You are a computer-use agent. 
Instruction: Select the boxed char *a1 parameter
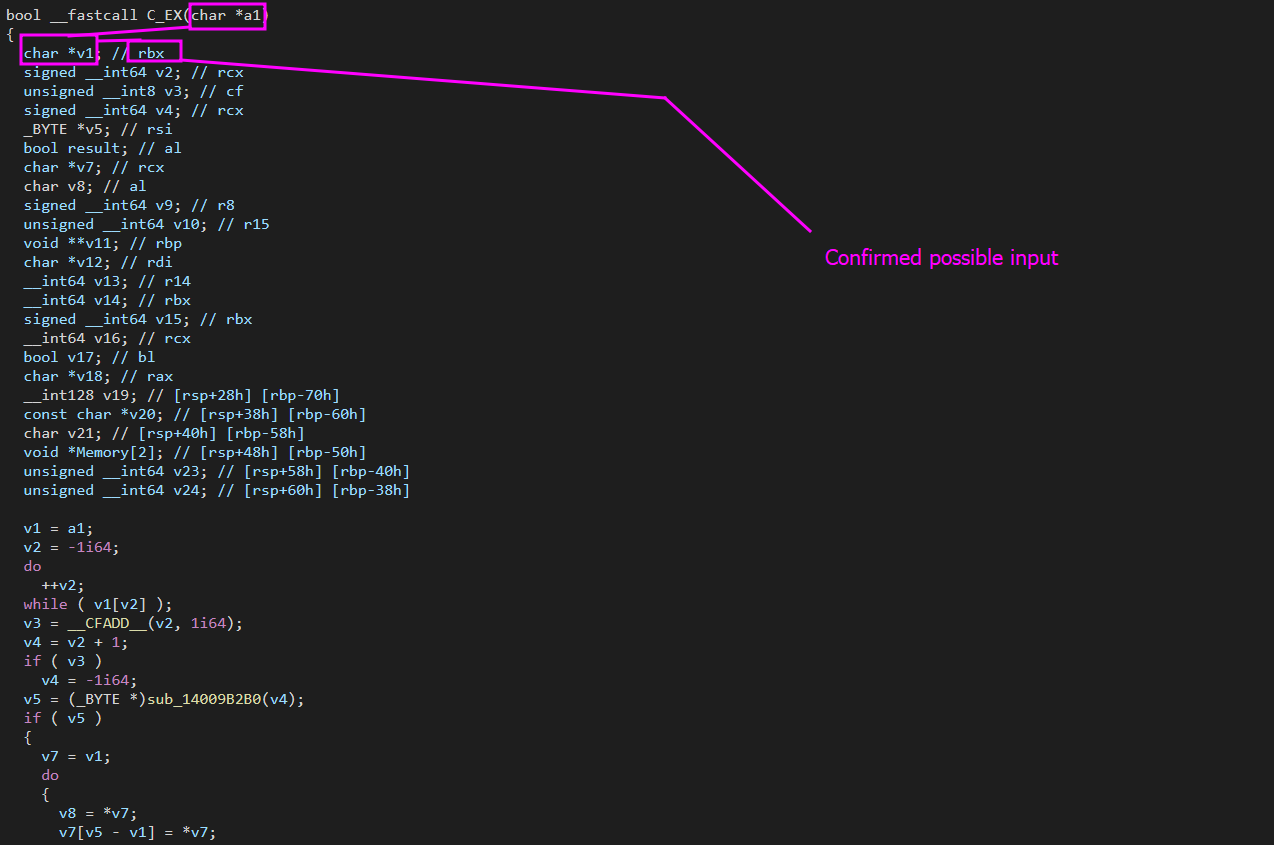pyautogui.click(x=227, y=15)
